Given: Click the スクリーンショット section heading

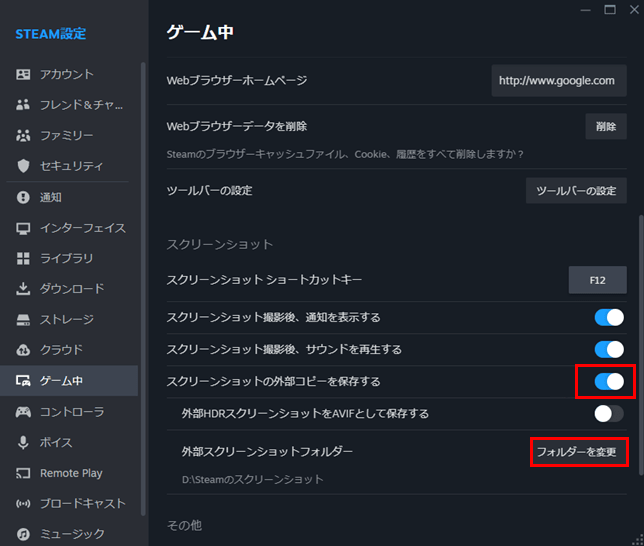Looking at the screenshot, I should (220, 244).
